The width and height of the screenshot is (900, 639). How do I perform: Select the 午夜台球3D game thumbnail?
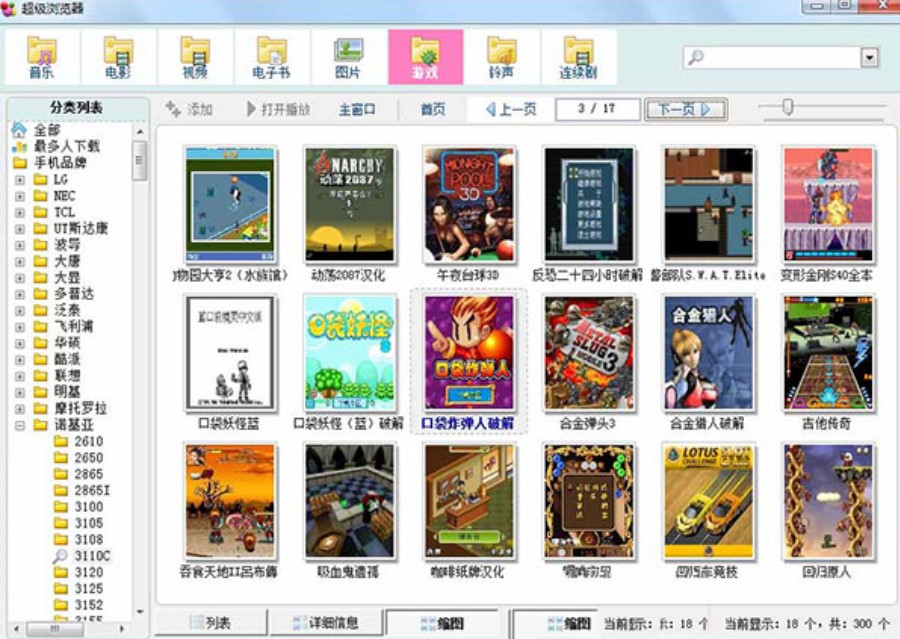point(468,206)
